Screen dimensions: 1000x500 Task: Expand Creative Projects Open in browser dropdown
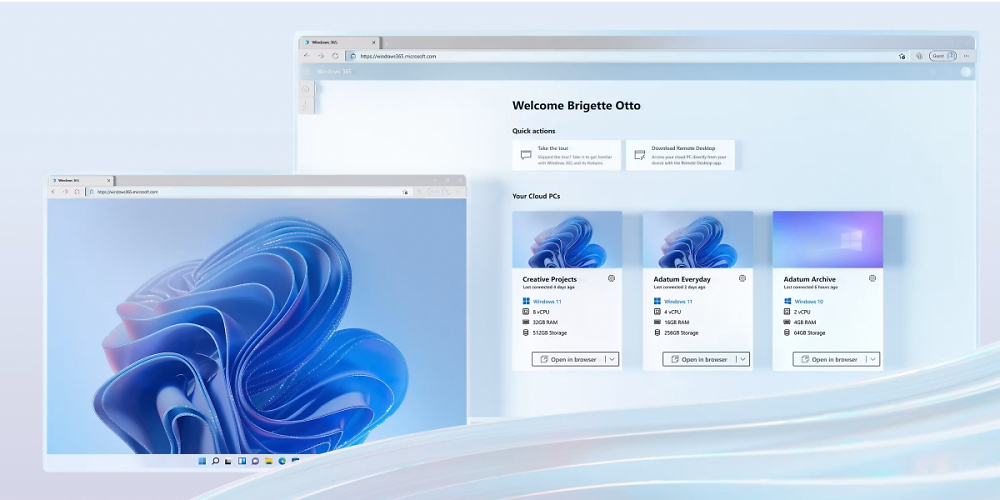(x=612, y=360)
